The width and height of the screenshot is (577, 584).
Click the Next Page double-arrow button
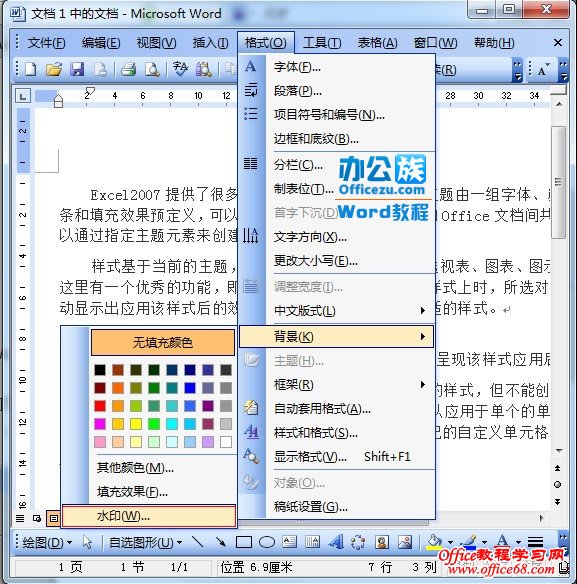pos(558,502)
